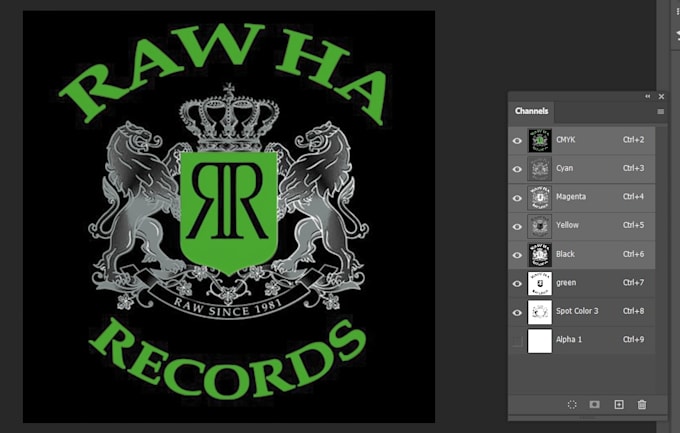Click the green RR shield in canvas
The image size is (680, 433).
point(229,212)
